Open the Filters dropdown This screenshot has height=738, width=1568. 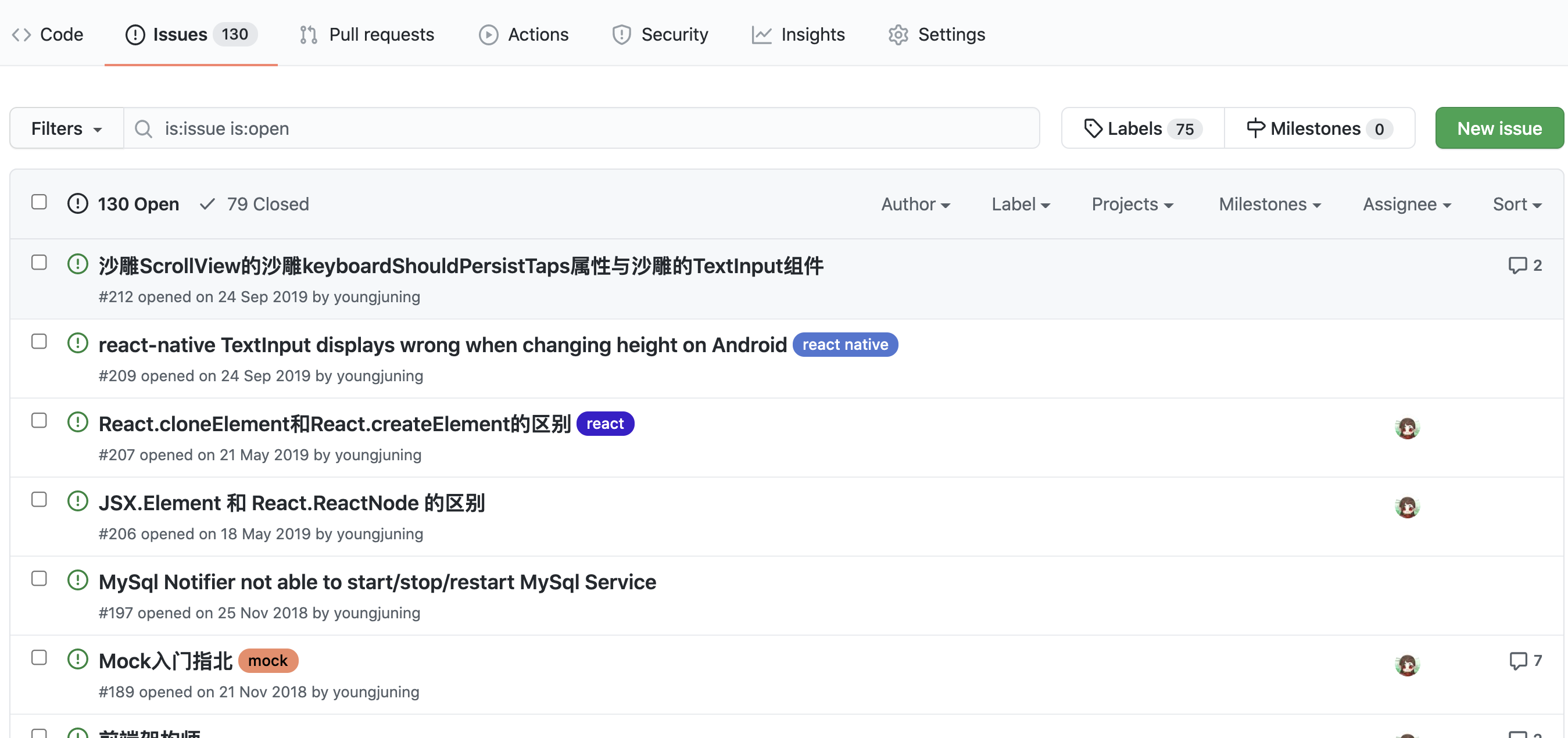coord(66,128)
